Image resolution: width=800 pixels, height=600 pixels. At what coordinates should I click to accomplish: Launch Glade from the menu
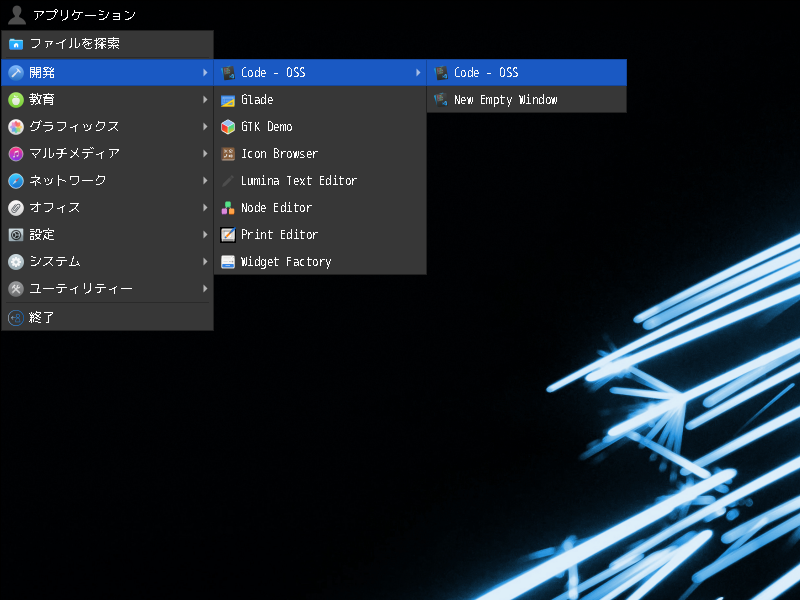(320, 99)
